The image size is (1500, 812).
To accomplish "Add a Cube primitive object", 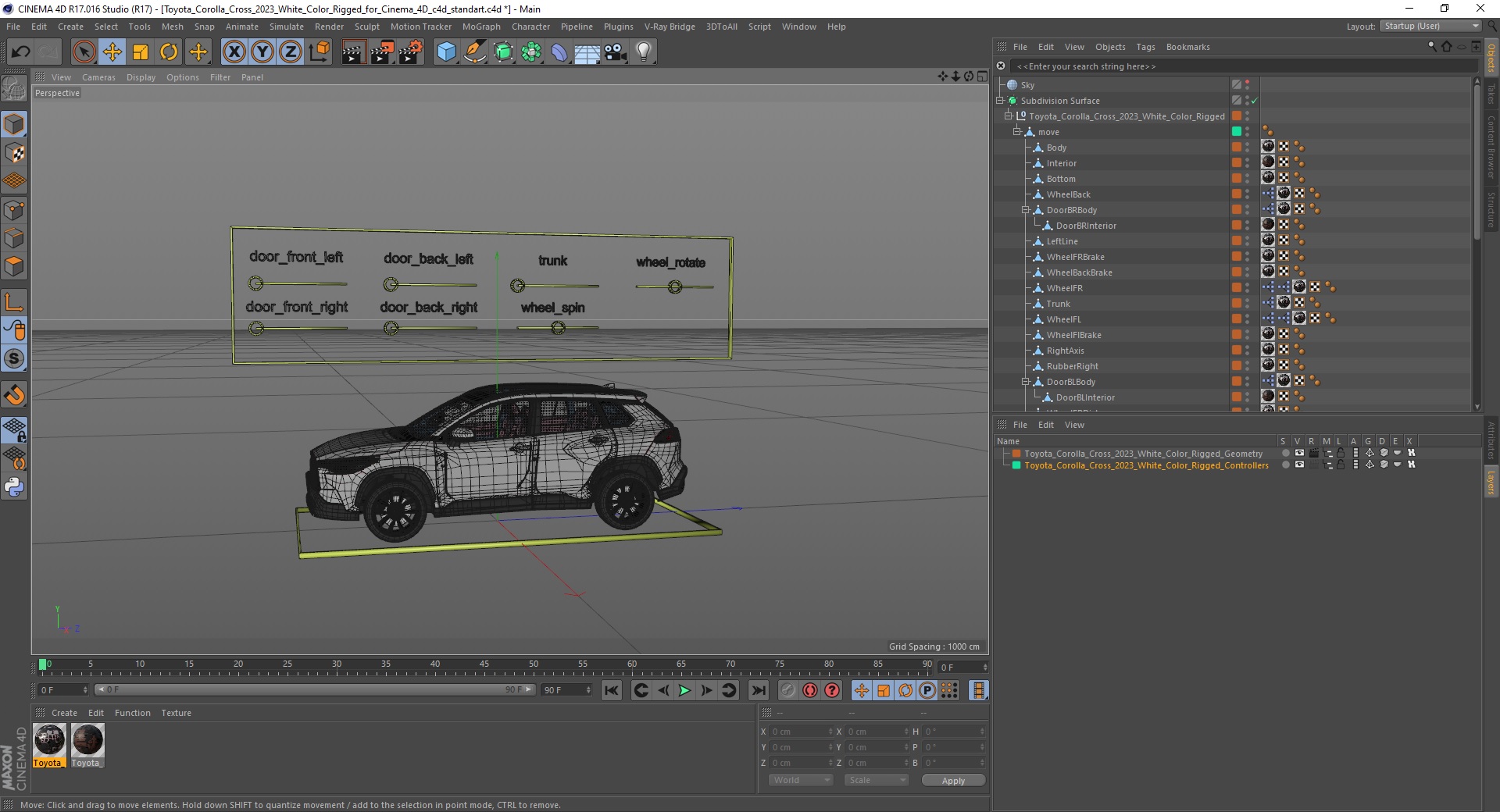I will click(446, 52).
